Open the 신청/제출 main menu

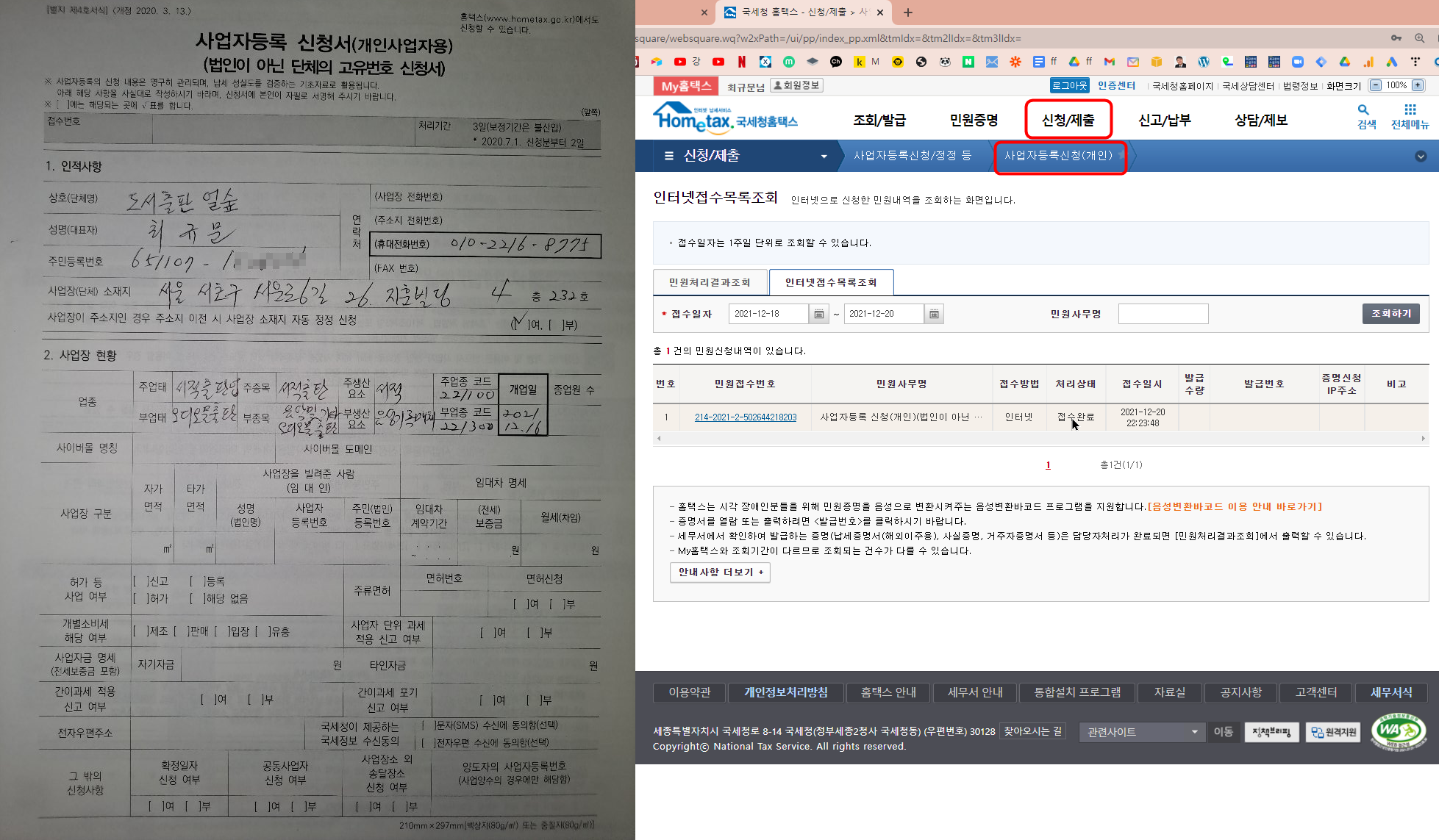point(1068,120)
